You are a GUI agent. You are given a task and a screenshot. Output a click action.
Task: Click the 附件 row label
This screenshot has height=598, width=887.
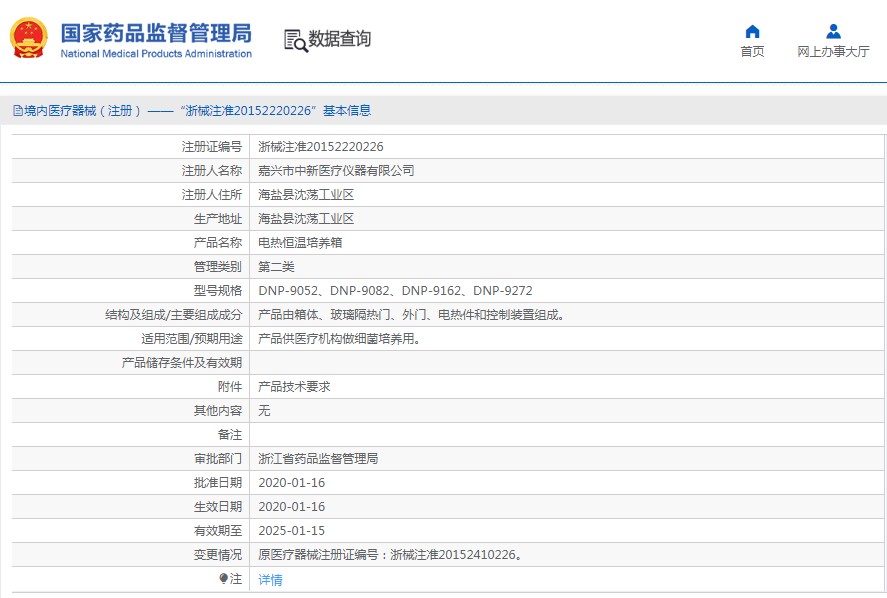coord(230,387)
